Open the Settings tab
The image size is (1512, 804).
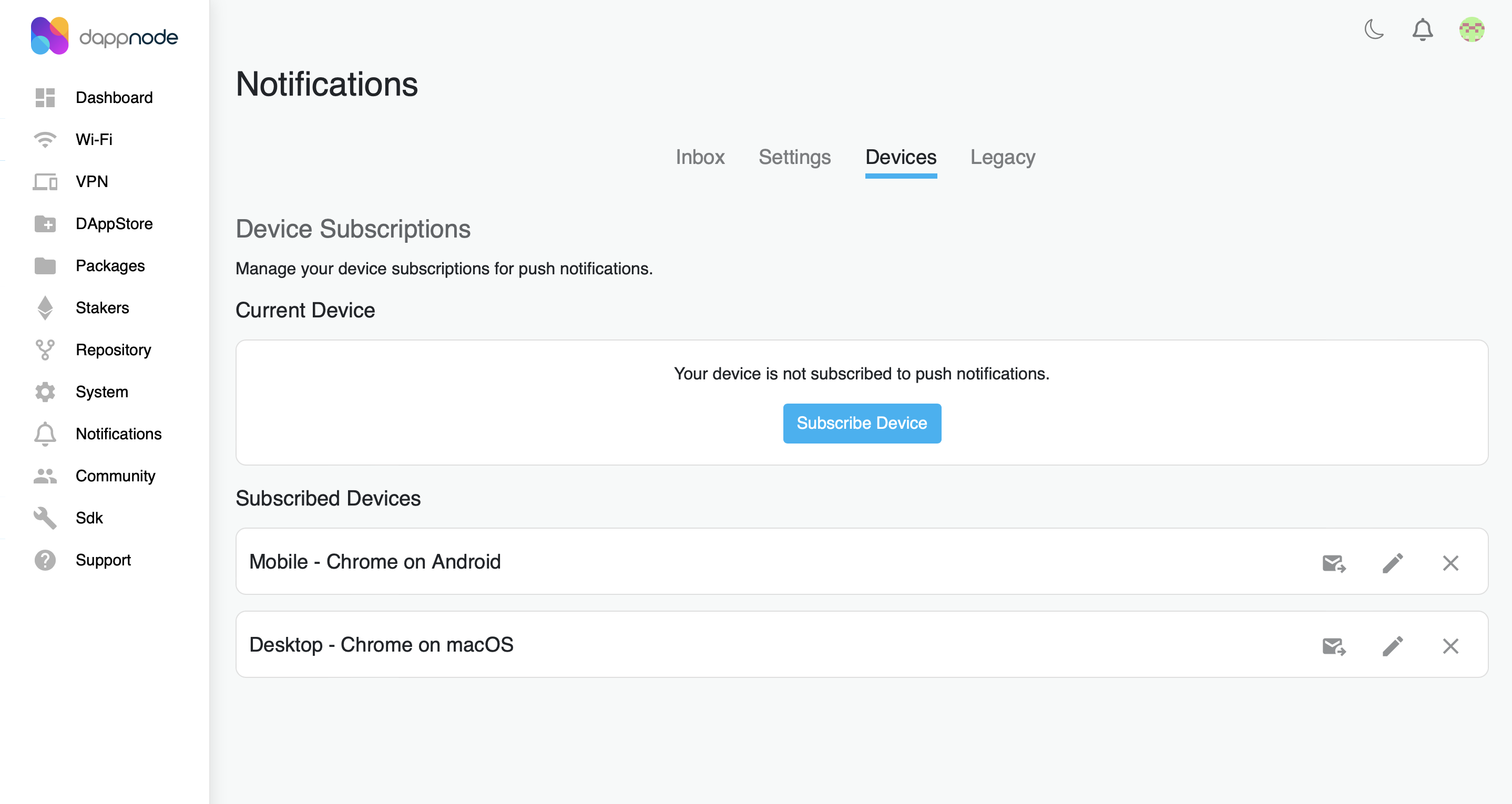(794, 157)
